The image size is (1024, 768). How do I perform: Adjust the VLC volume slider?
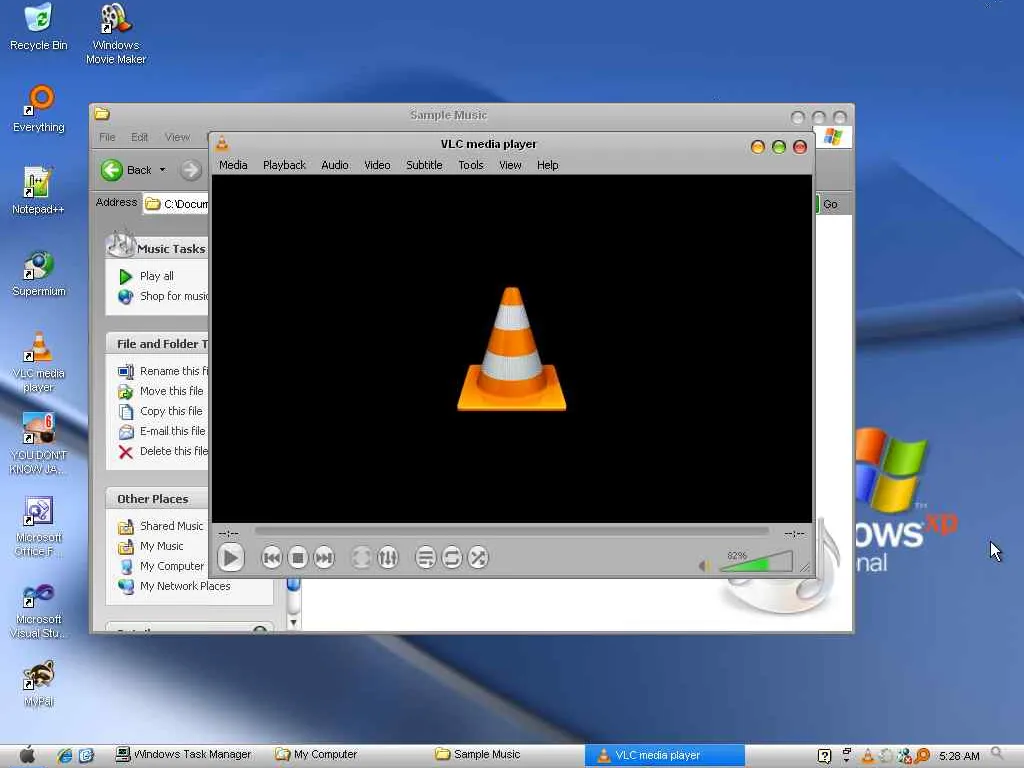pos(756,562)
